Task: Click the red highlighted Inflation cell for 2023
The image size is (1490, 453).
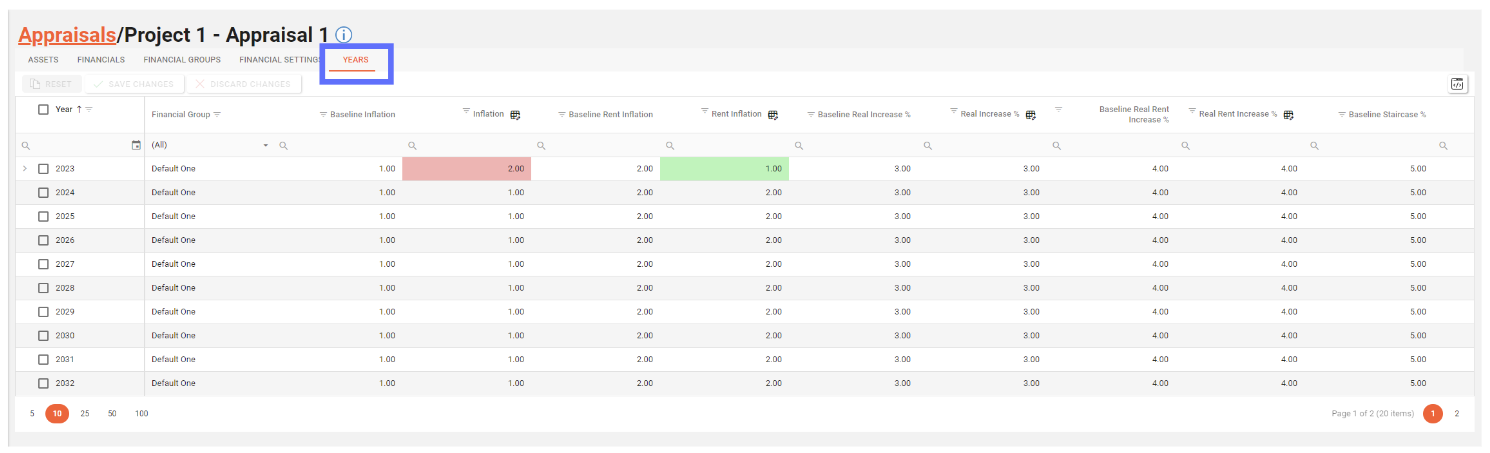Action: coord(466,169)
